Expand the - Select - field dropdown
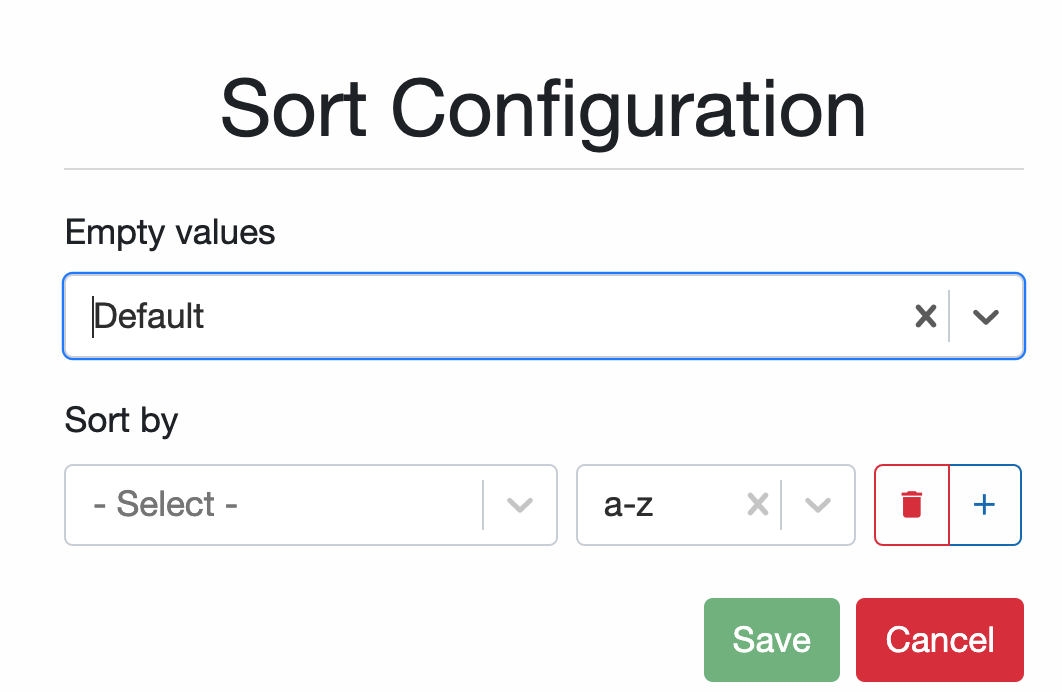This screenshot has width=1062, height=692. [519, 505]
